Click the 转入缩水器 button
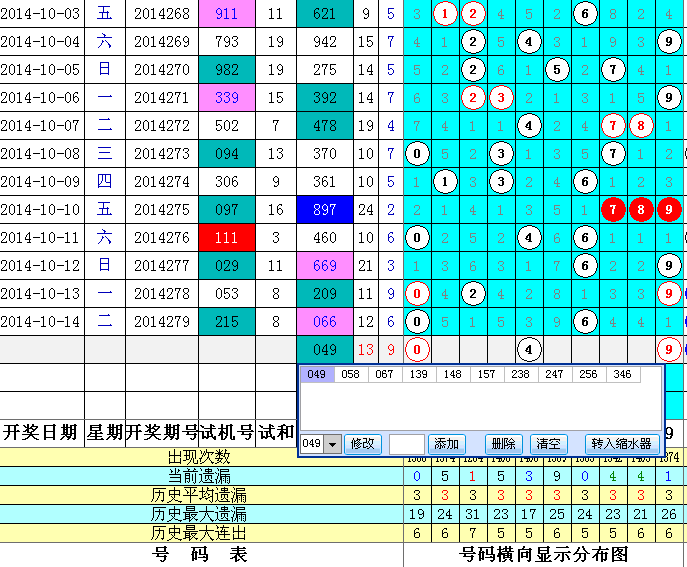The image size is (687, 567). [x=620, y=444]
